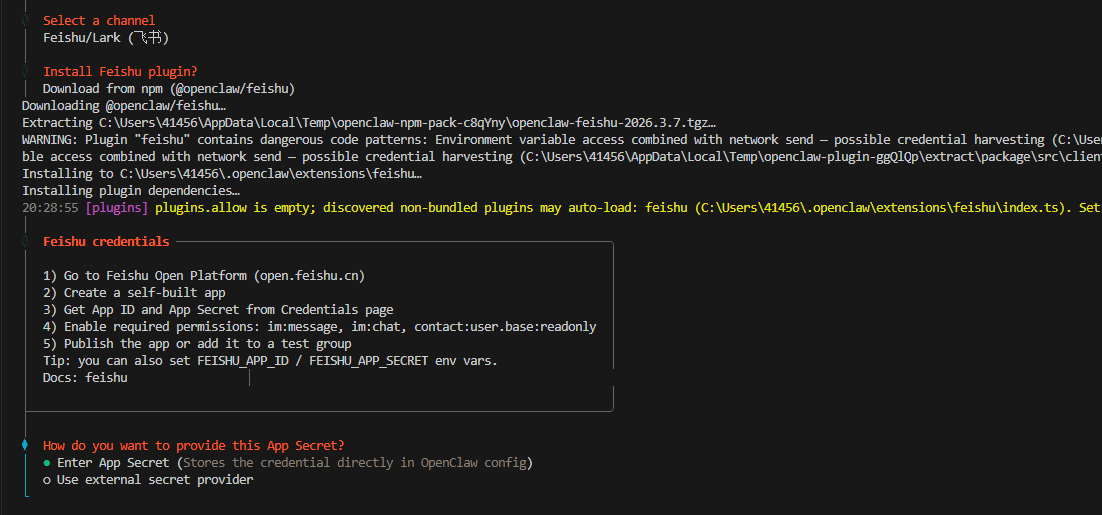Click step 5 Publish the app line
Screen dimensions: 1102x515
point(197,344)
